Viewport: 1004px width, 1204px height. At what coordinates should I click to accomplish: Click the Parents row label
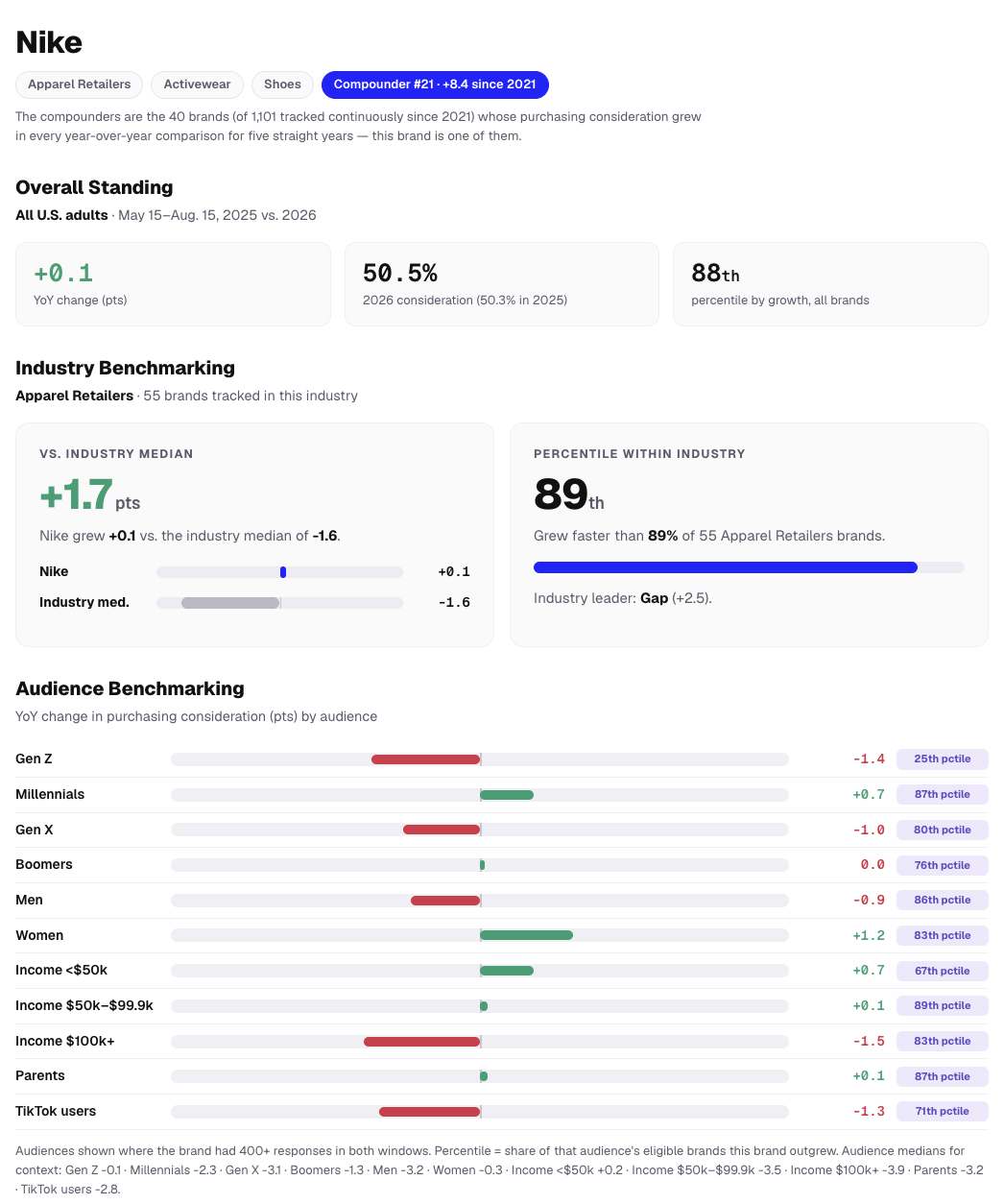click(40, 1076)
